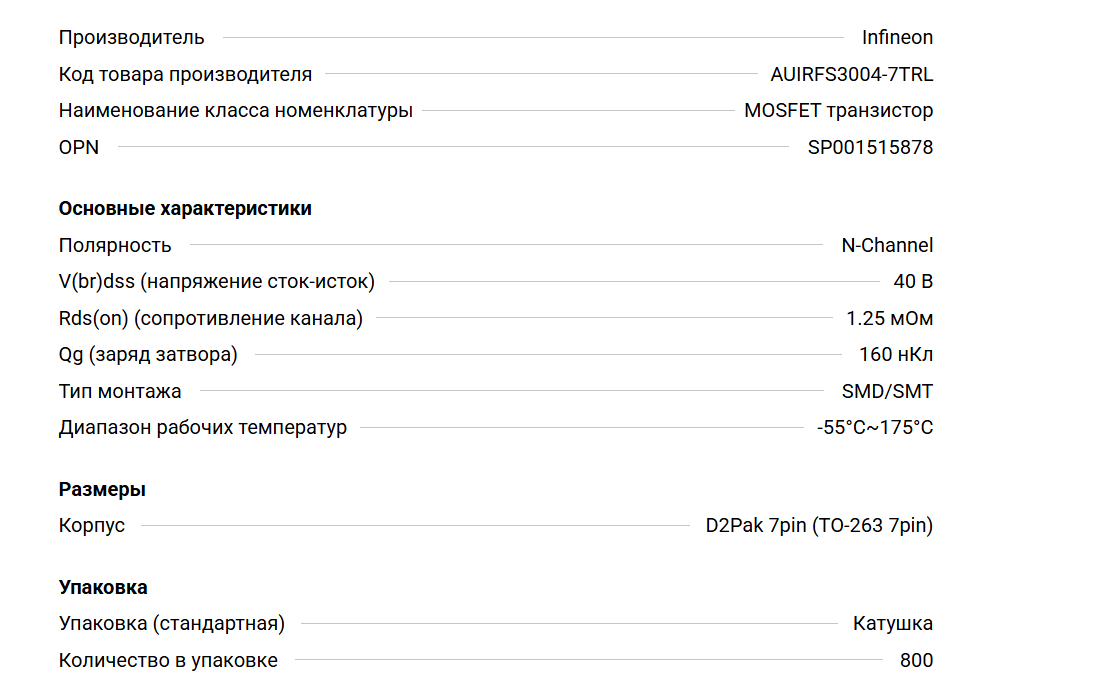The width and height of the screenshot is (1097, 686).
Task: Click the Основные характеристики section heading
Action: 185,209
